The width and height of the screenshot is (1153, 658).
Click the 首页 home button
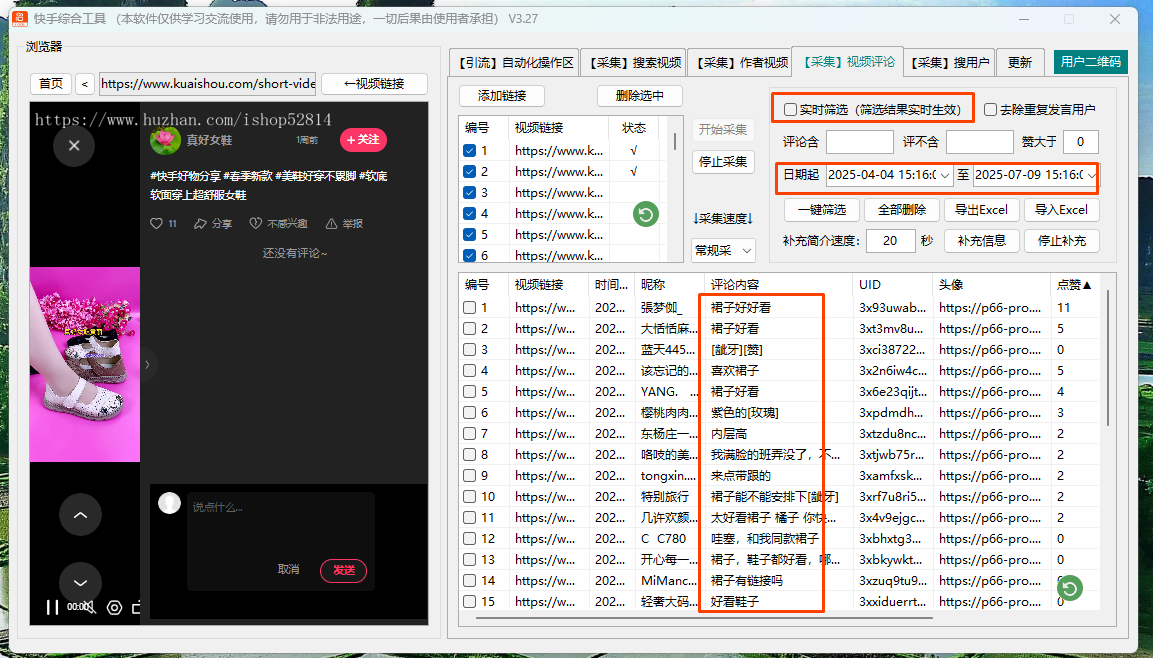click(x=51, y=84)
